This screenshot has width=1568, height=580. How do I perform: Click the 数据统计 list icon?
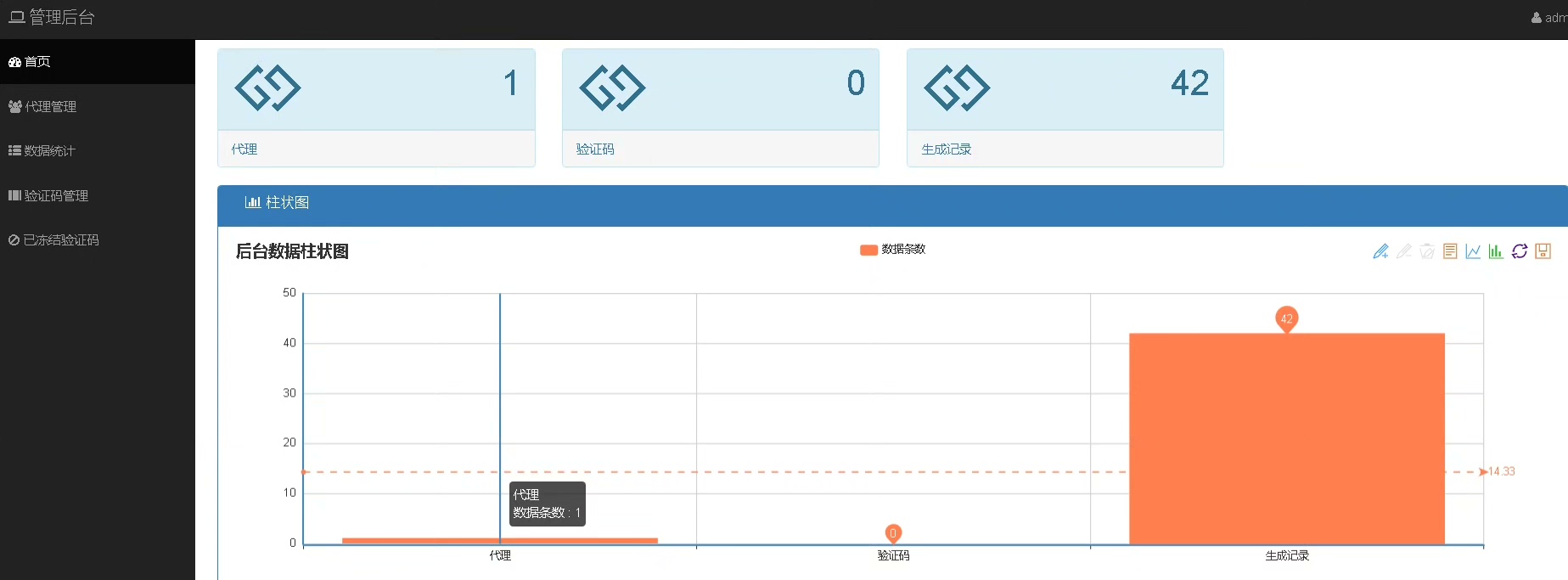[14, 150]
